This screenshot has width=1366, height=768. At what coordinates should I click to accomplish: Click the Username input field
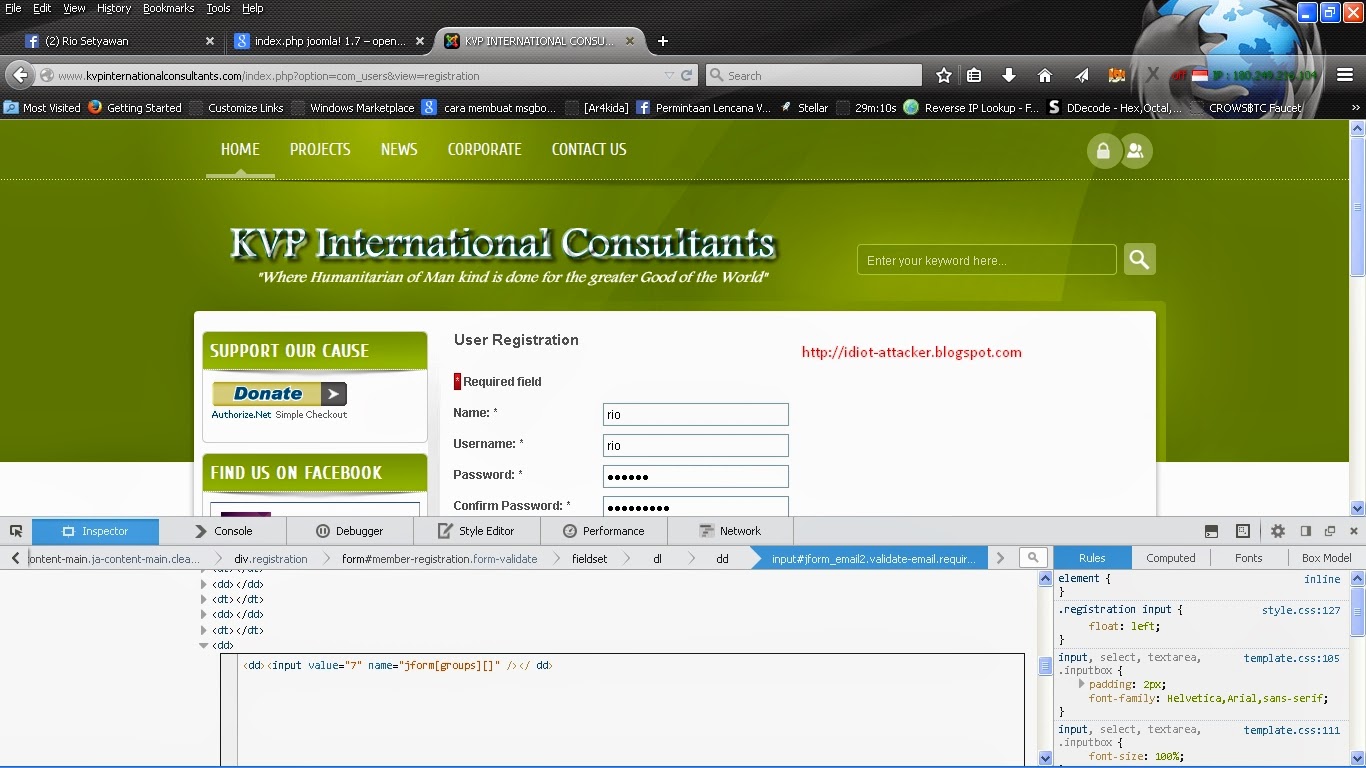(696, 445)
